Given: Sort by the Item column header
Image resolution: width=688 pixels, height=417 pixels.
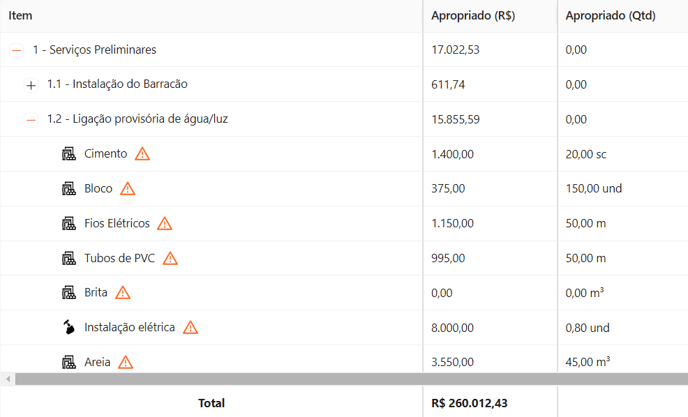Looking at the screenshot, I should [x=21, y=16].
